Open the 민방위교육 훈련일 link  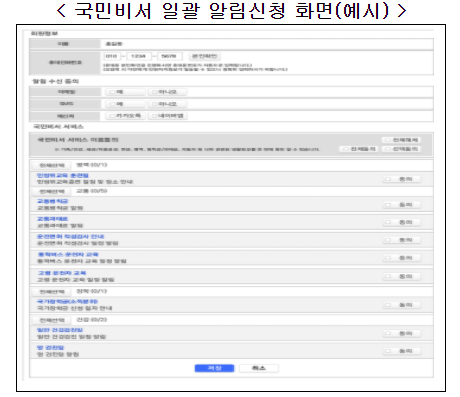click(63, 175)
